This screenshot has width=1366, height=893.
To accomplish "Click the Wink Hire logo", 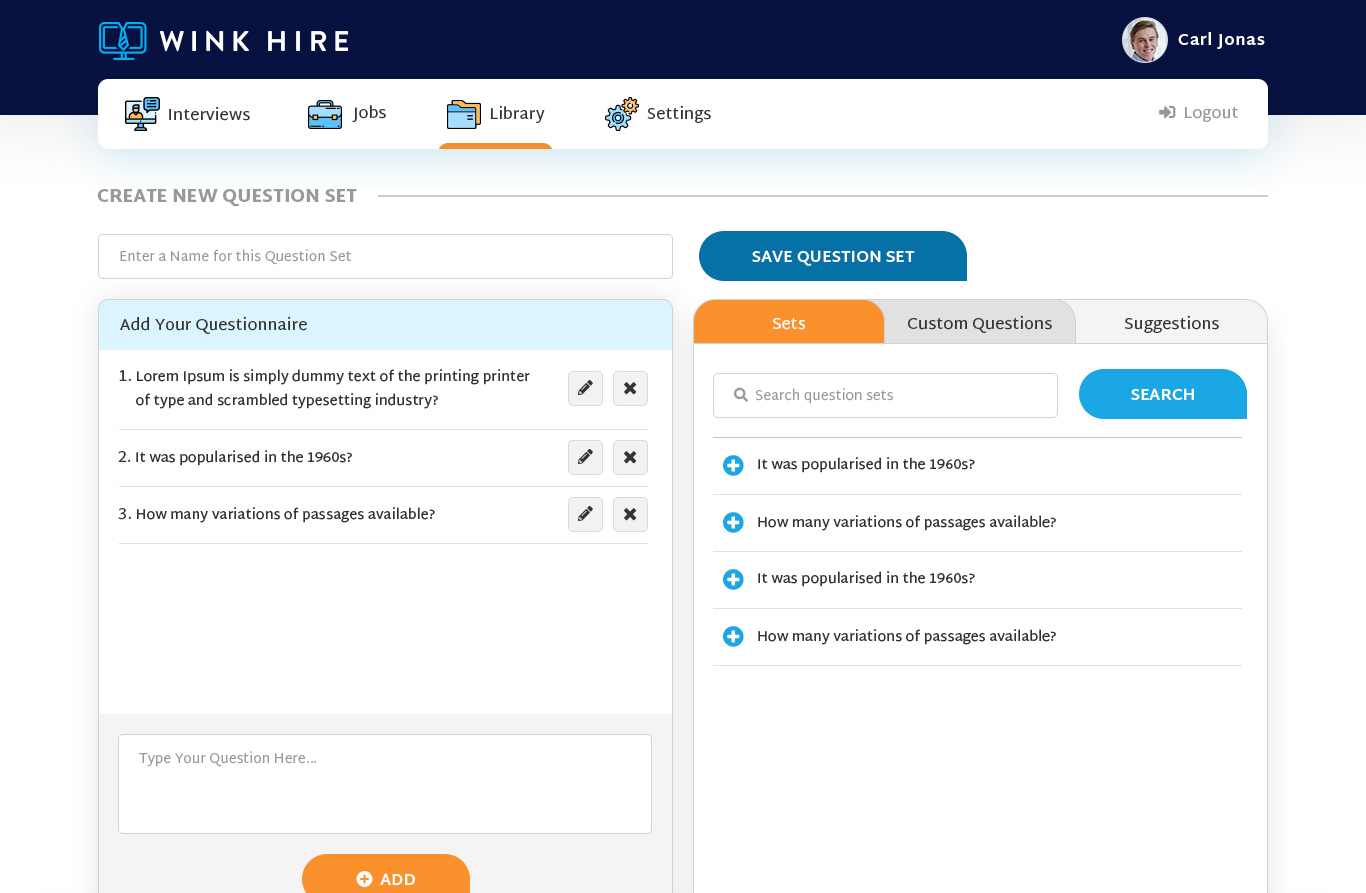I will (x=224, y=40).
